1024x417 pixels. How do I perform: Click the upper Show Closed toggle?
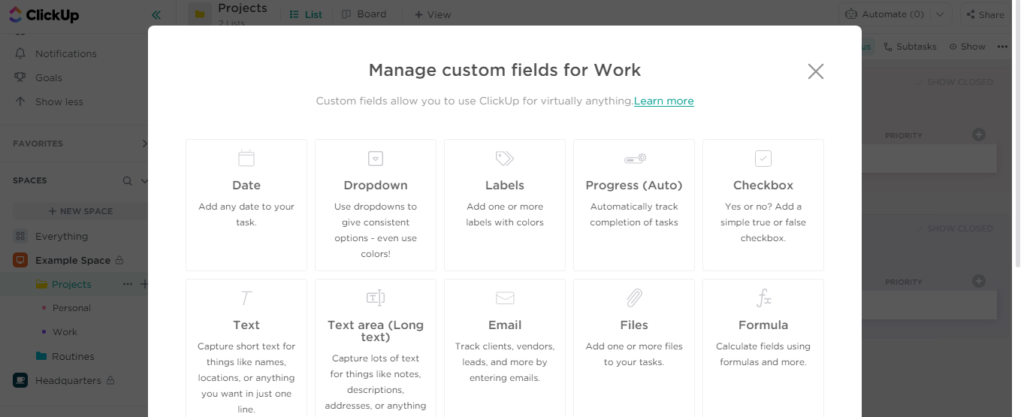(x=954, y=82)
